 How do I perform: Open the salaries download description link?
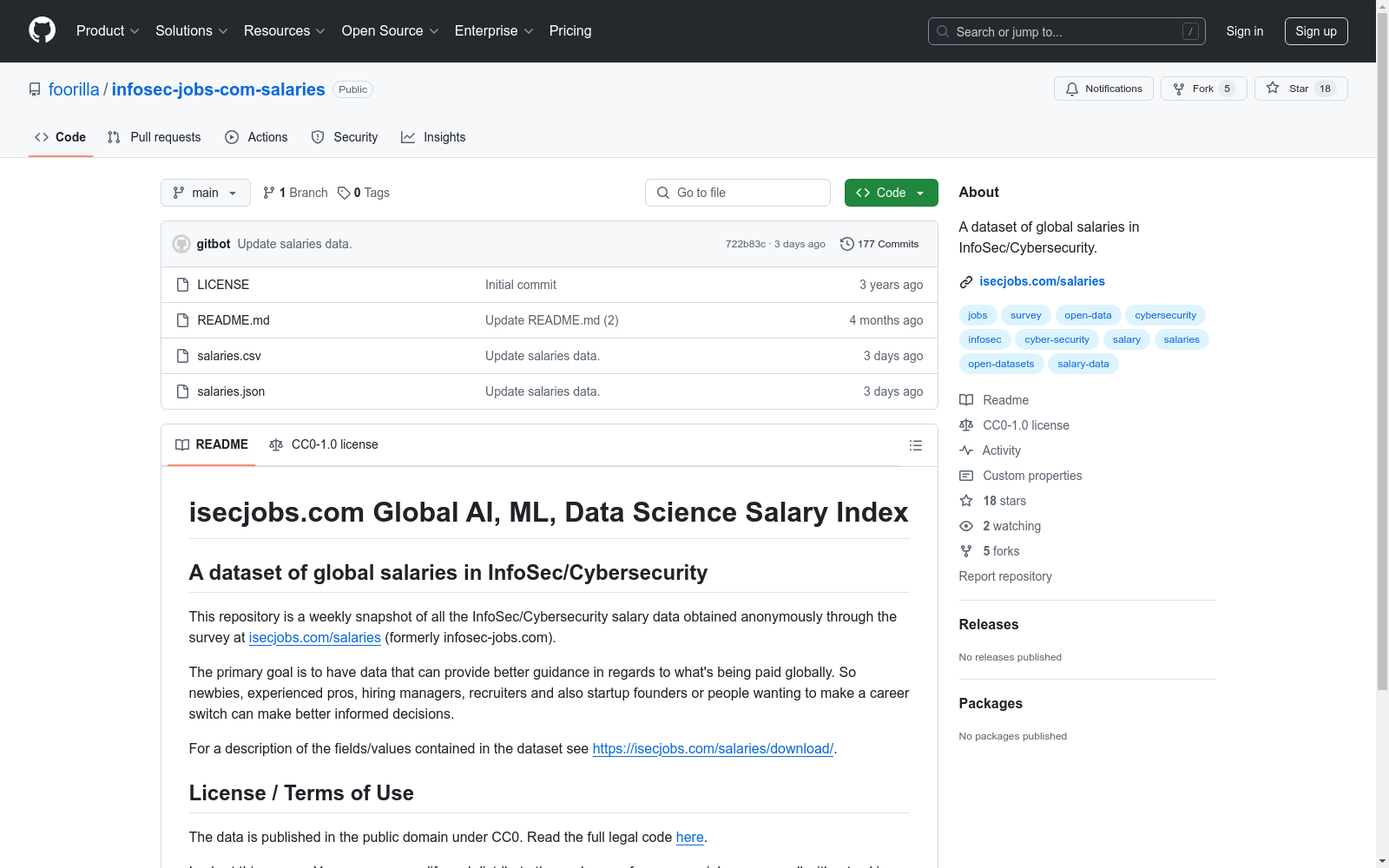point(713,748)
